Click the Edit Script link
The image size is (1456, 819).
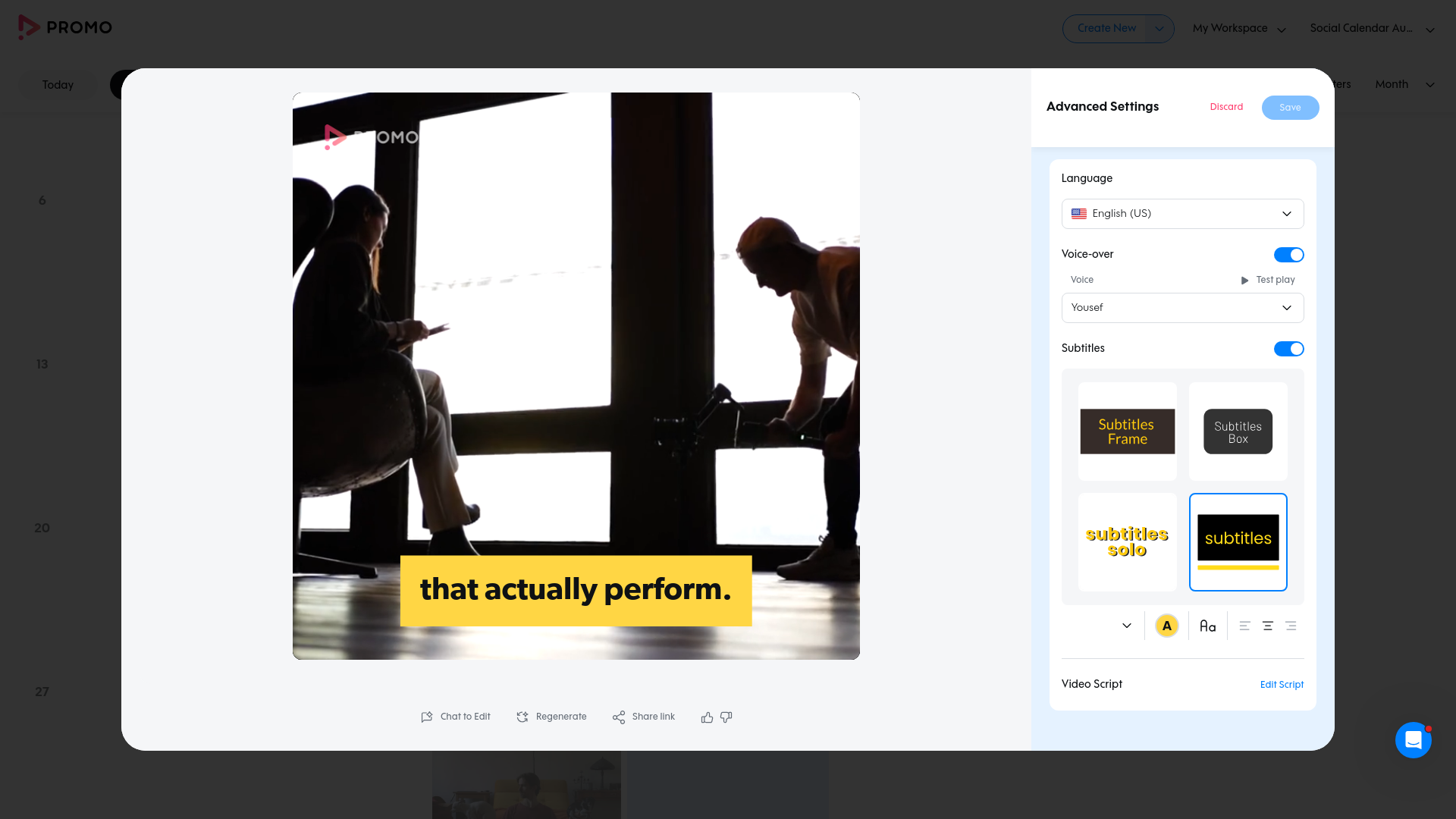click(1282, 685)
